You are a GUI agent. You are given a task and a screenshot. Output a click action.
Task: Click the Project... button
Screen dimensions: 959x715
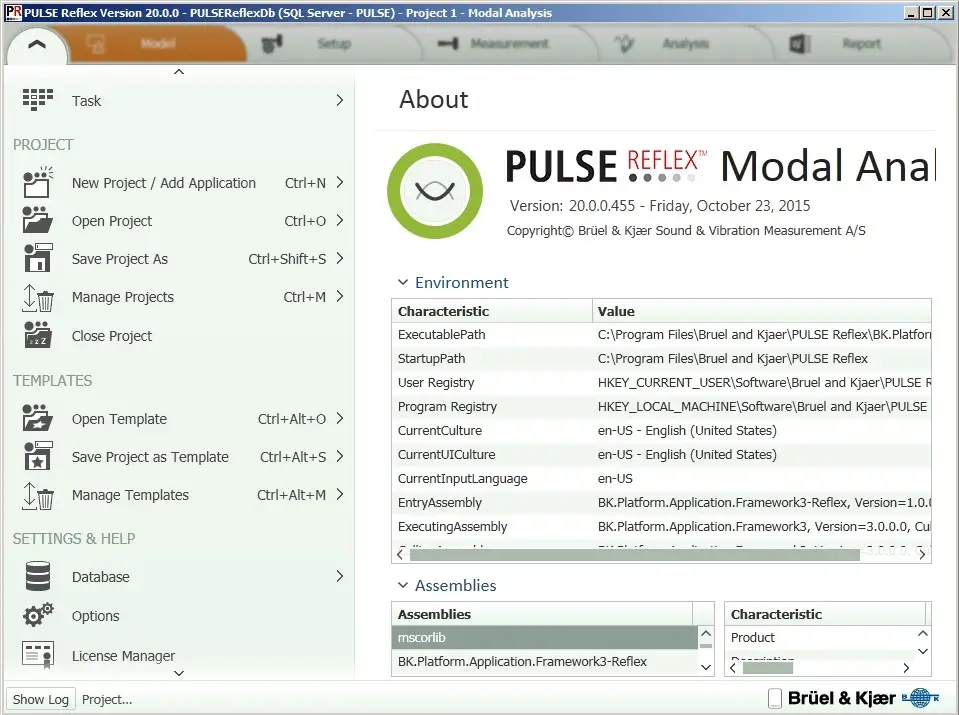coord(107,698)
